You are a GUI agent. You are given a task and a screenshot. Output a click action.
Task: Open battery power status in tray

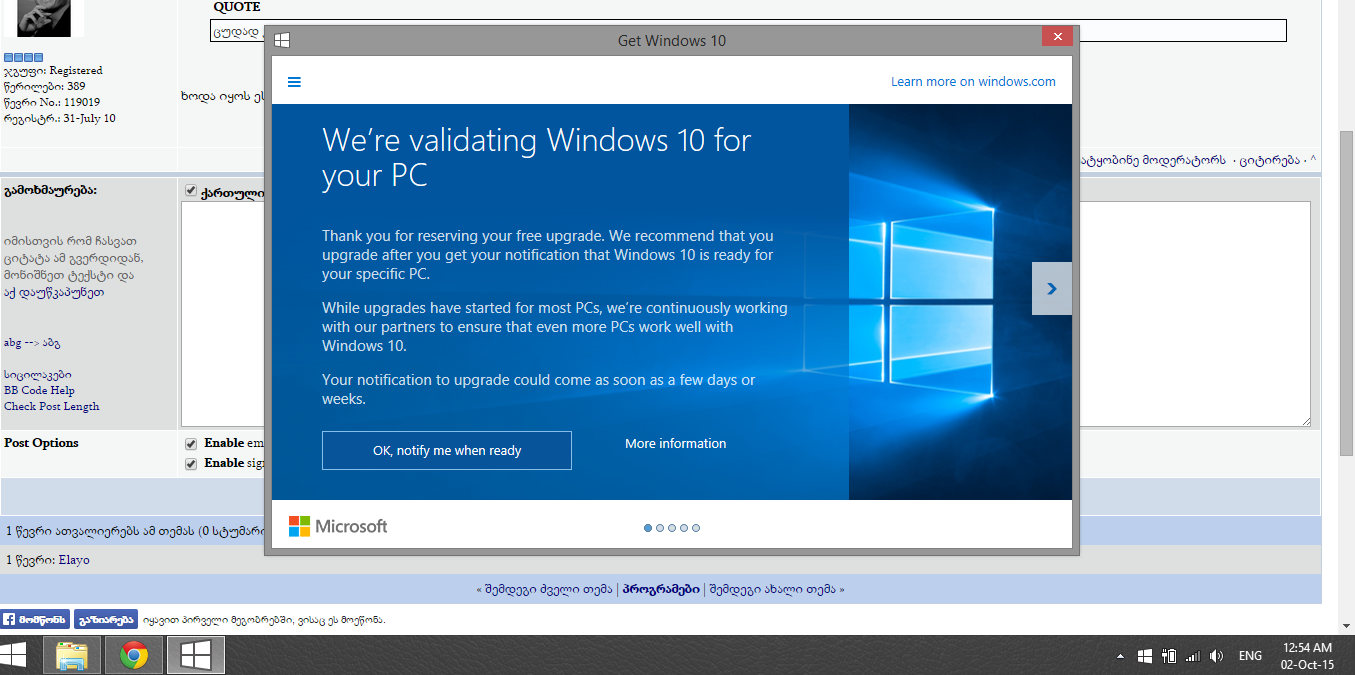(x=1169, y=656)
